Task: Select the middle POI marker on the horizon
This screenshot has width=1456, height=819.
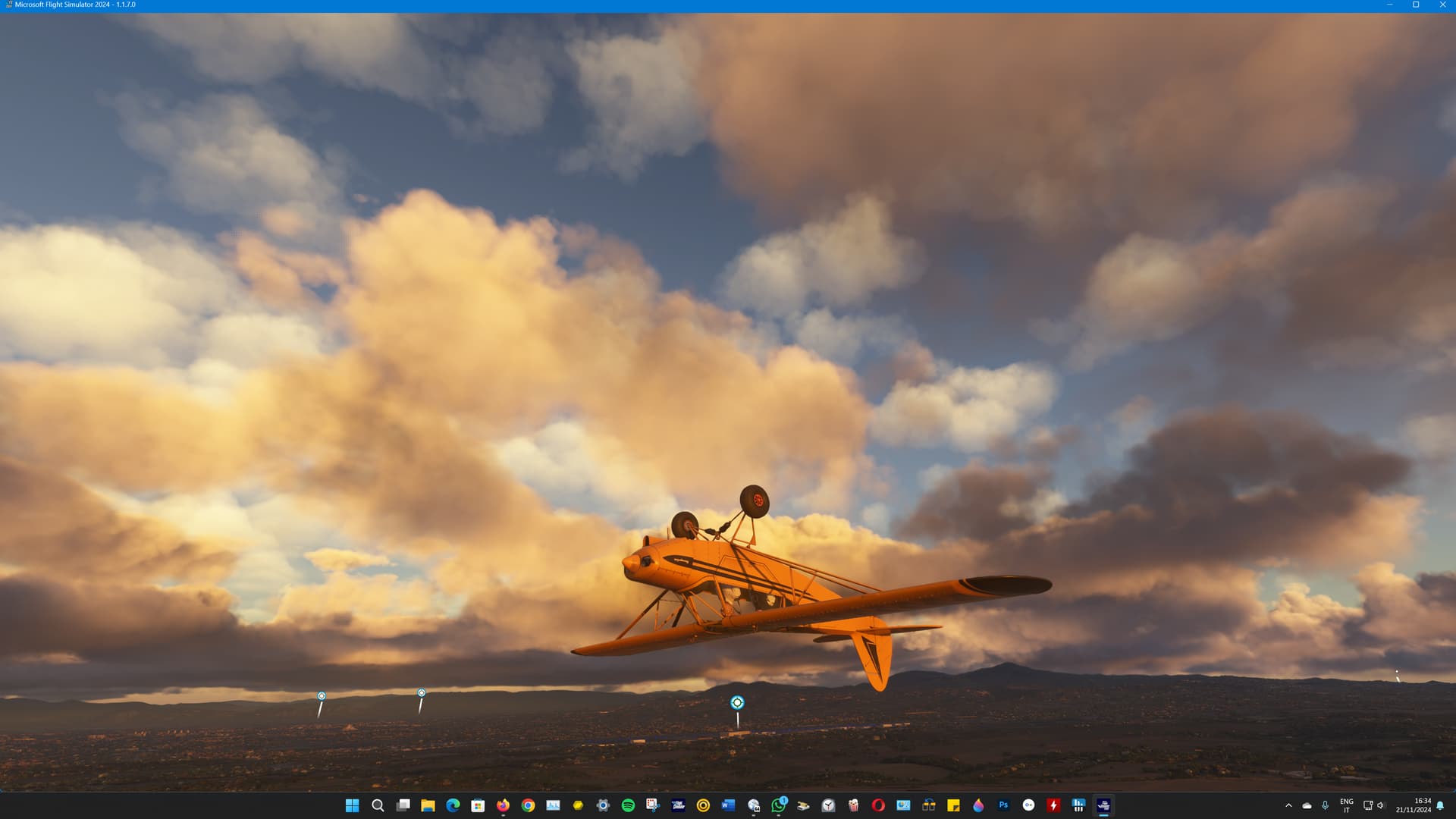Action: click(422, 693)
